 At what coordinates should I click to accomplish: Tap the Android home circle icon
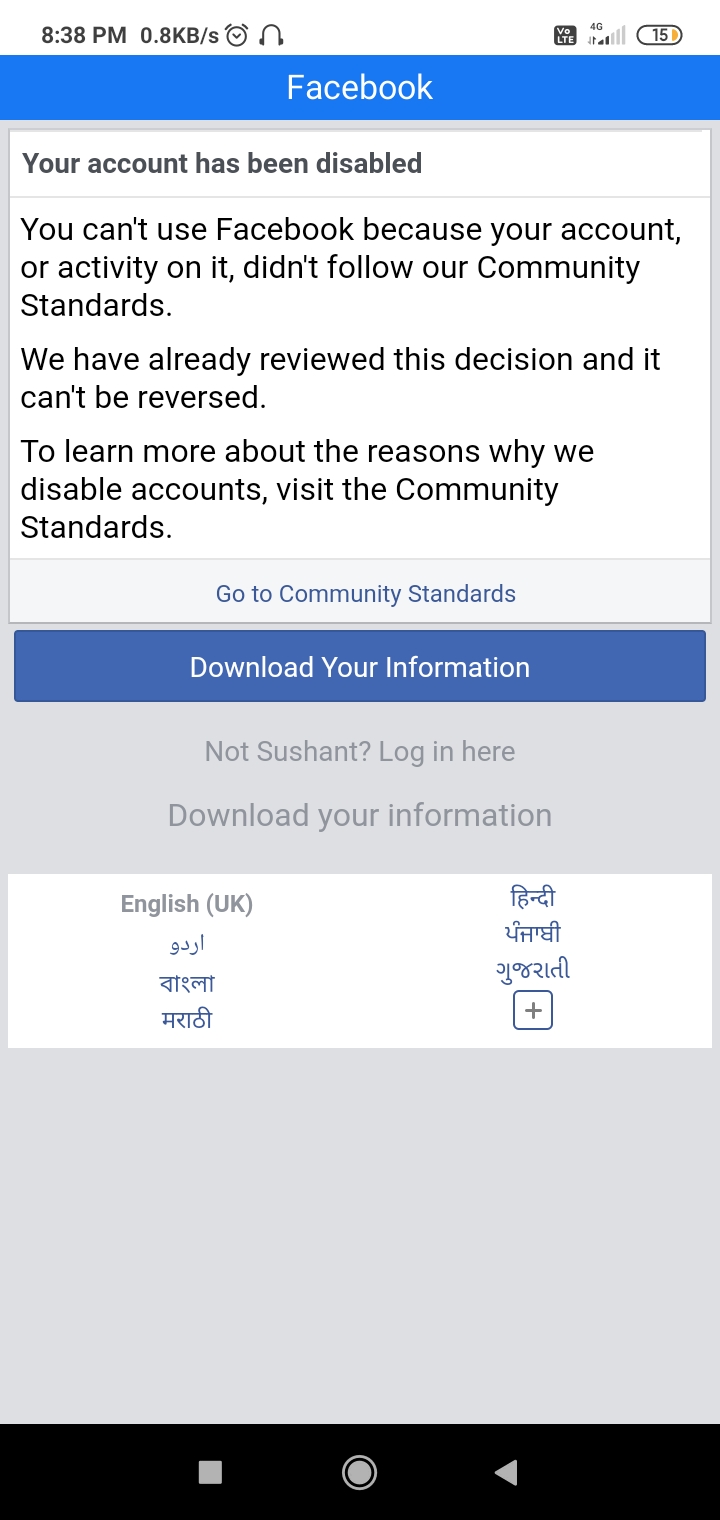[359, 1472]
